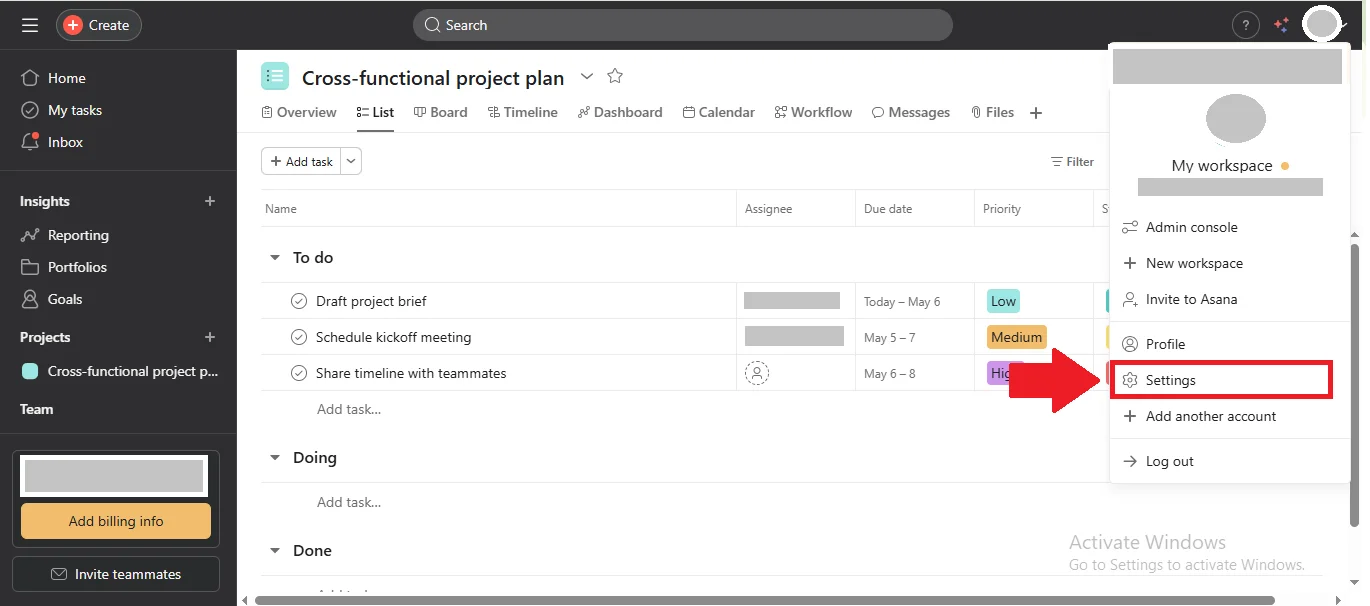Viewport: 1370px width, 606px height.
Task: Click Add task under To do
Action: (349, 409)
